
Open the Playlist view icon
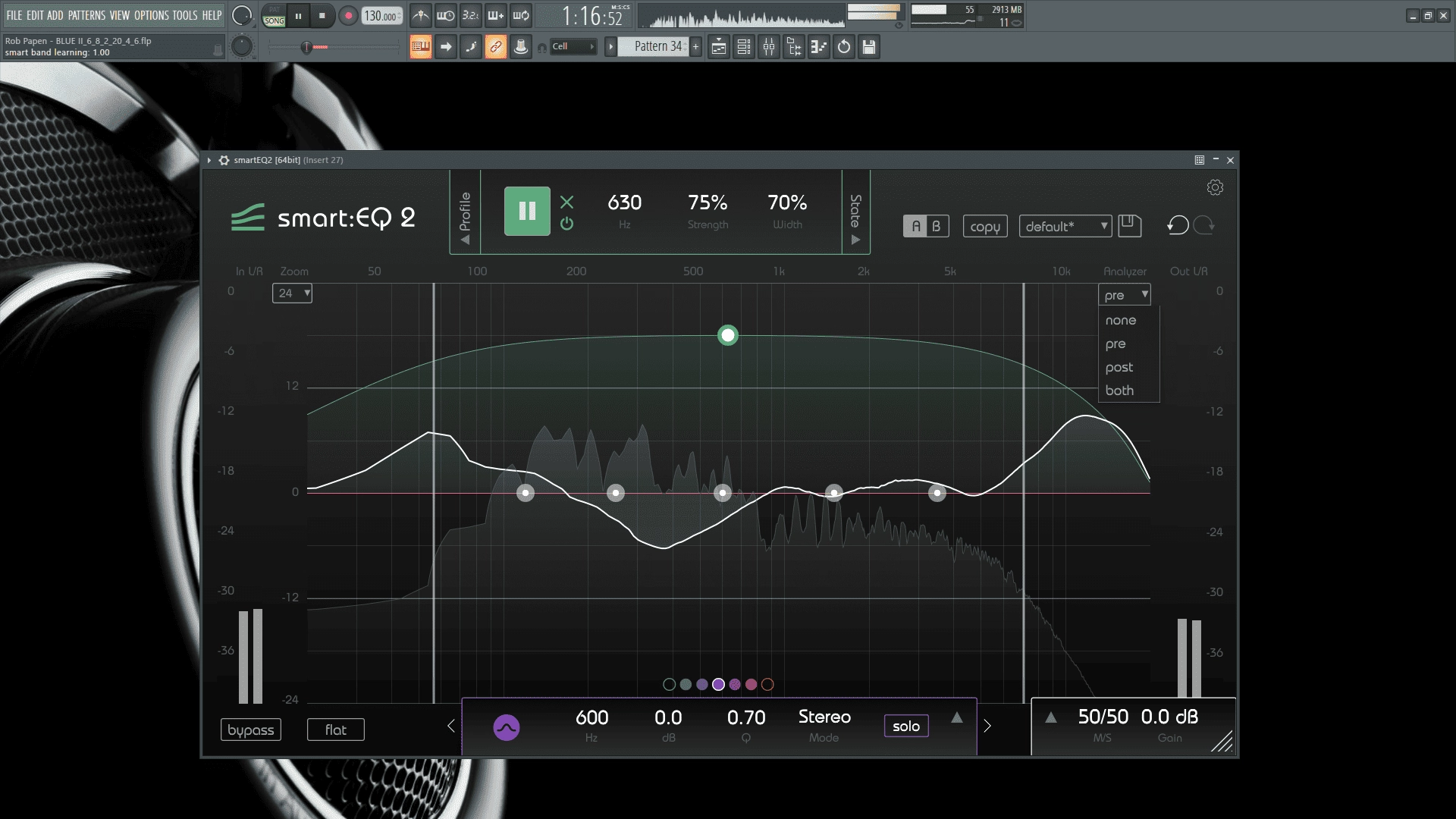tap(719, 47)
